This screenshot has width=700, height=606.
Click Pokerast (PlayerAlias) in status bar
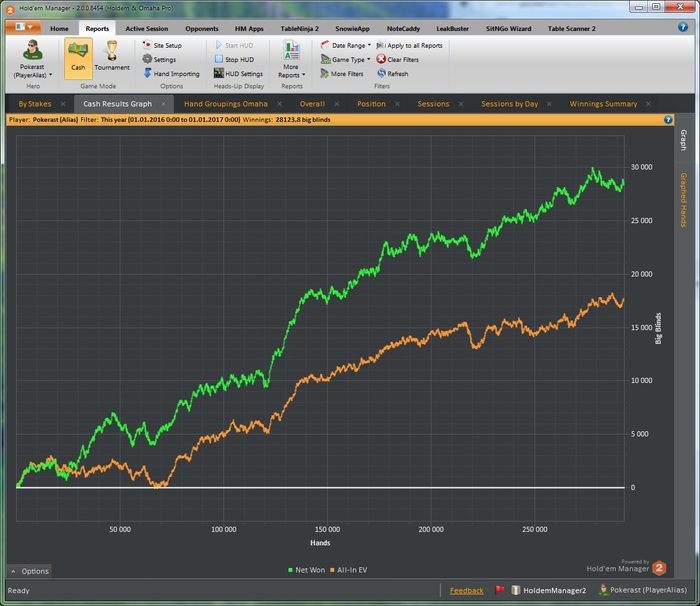[642, 590]
